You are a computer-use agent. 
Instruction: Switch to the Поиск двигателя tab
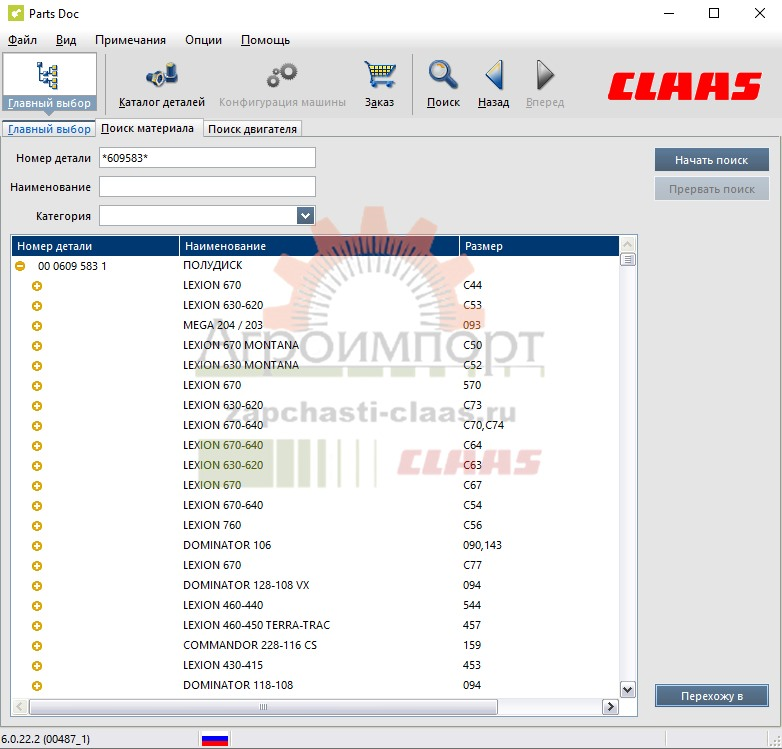point(252,129)
